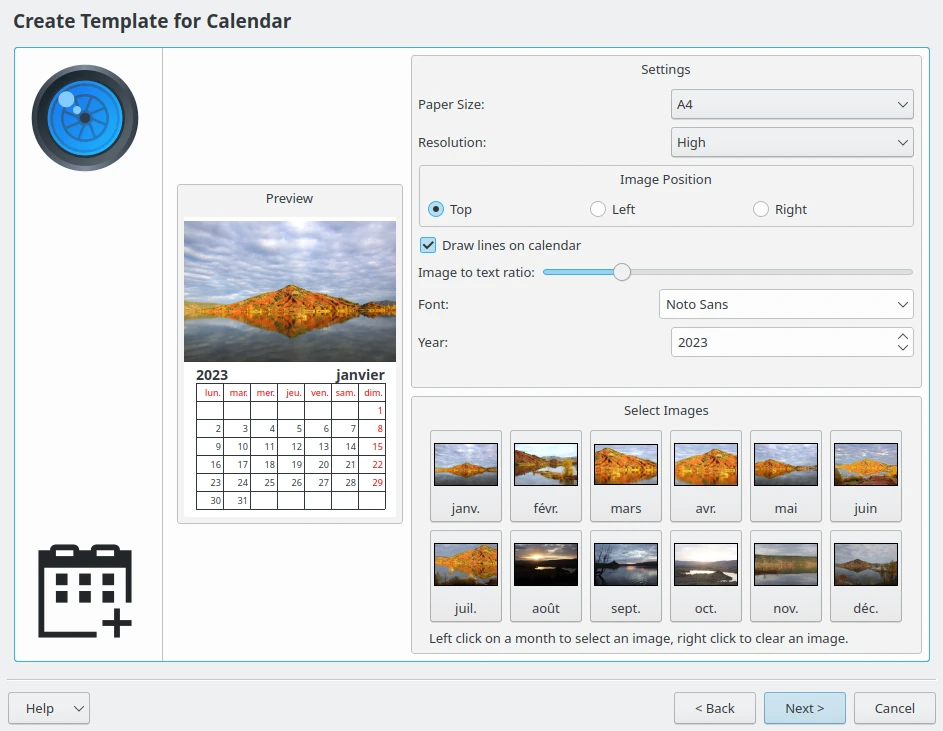Viewport: 943px width, 731px height.
Task: Disable Draw lines on calendar checkbox
Action: pyautogui.click(x=428, y=245)
